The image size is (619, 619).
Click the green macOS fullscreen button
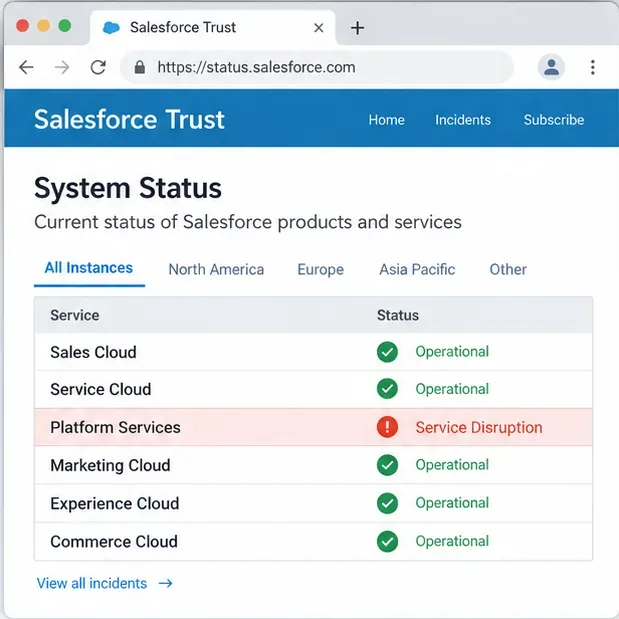(x=65, y=26)
